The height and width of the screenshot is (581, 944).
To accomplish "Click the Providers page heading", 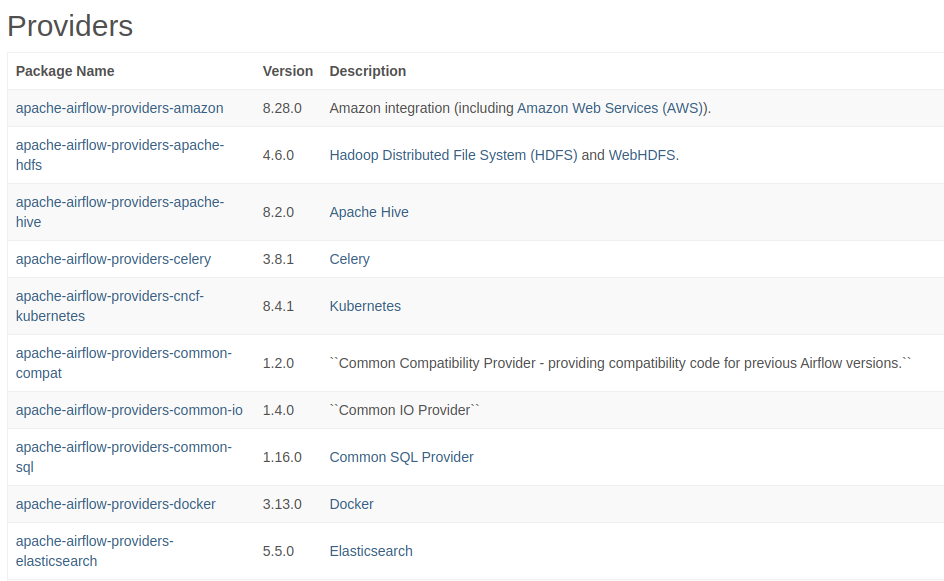I will 70,26.
